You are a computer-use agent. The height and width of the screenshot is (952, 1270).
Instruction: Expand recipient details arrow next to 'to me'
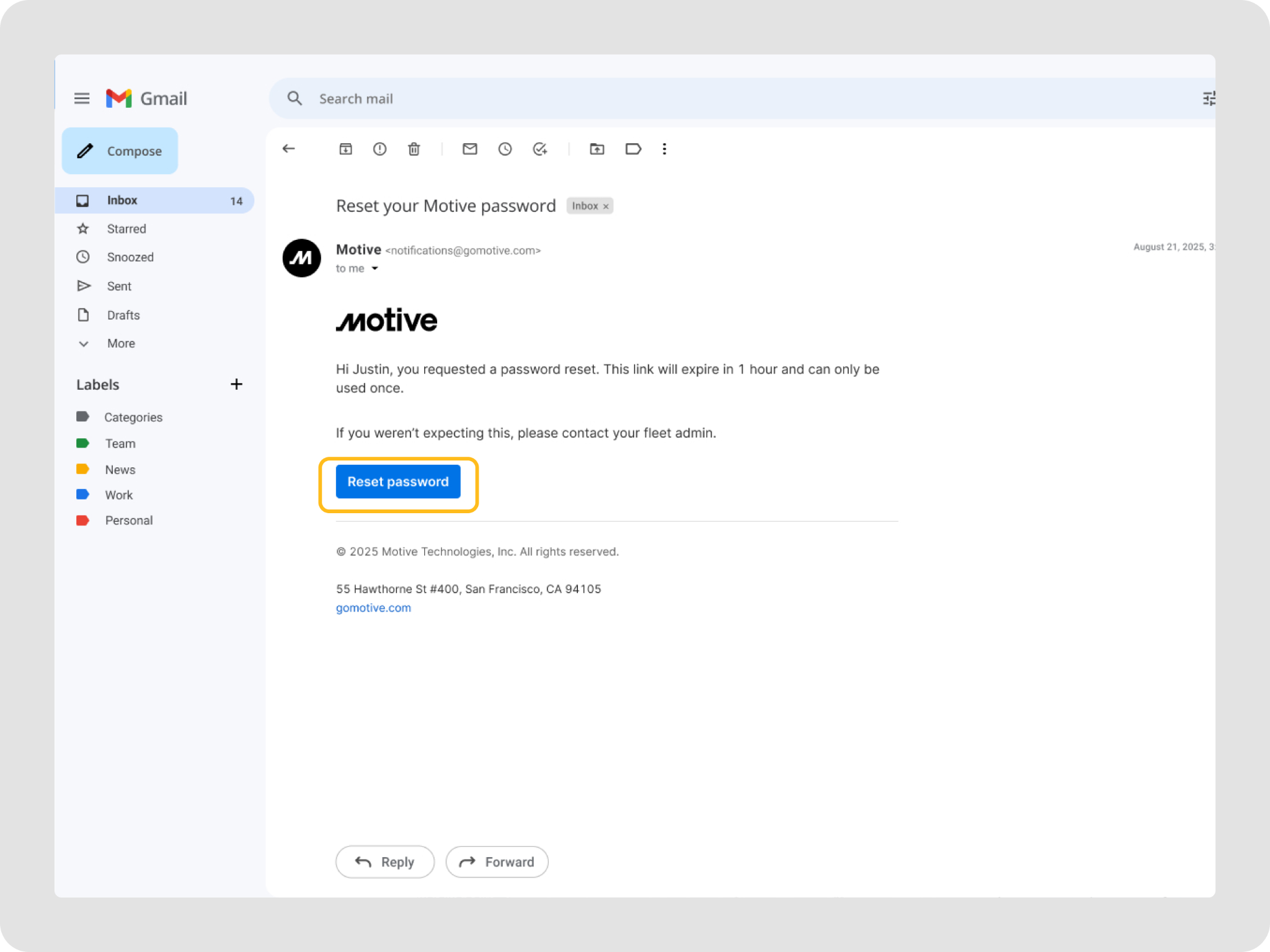(375, 268)
